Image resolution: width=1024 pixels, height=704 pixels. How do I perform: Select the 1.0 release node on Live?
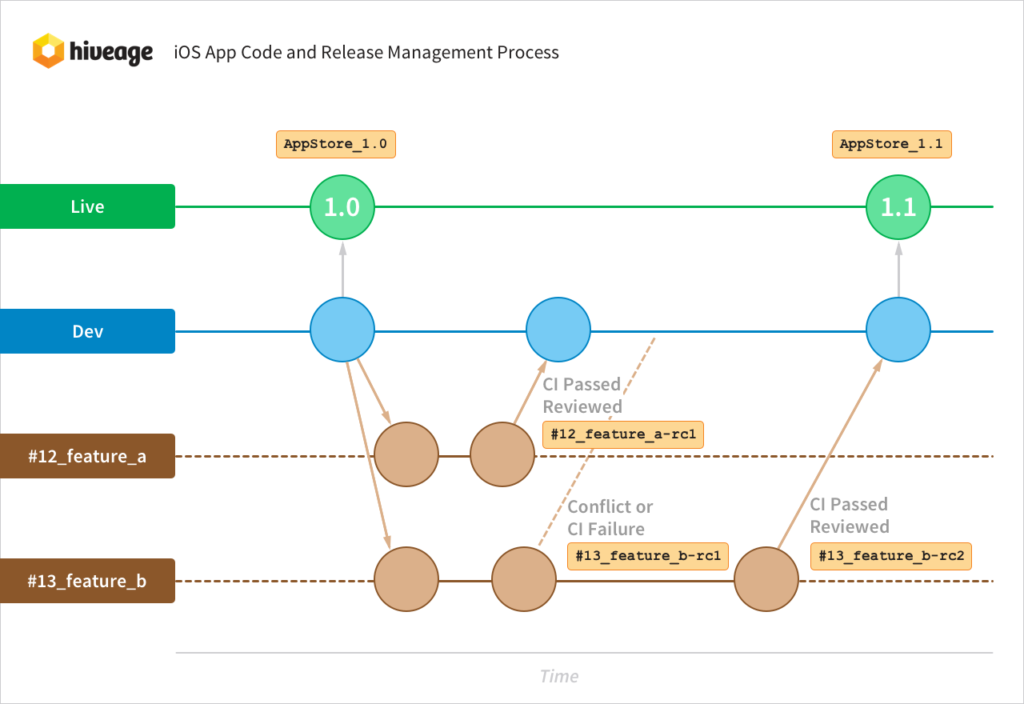pyautogui.click(x=341, y=206)
